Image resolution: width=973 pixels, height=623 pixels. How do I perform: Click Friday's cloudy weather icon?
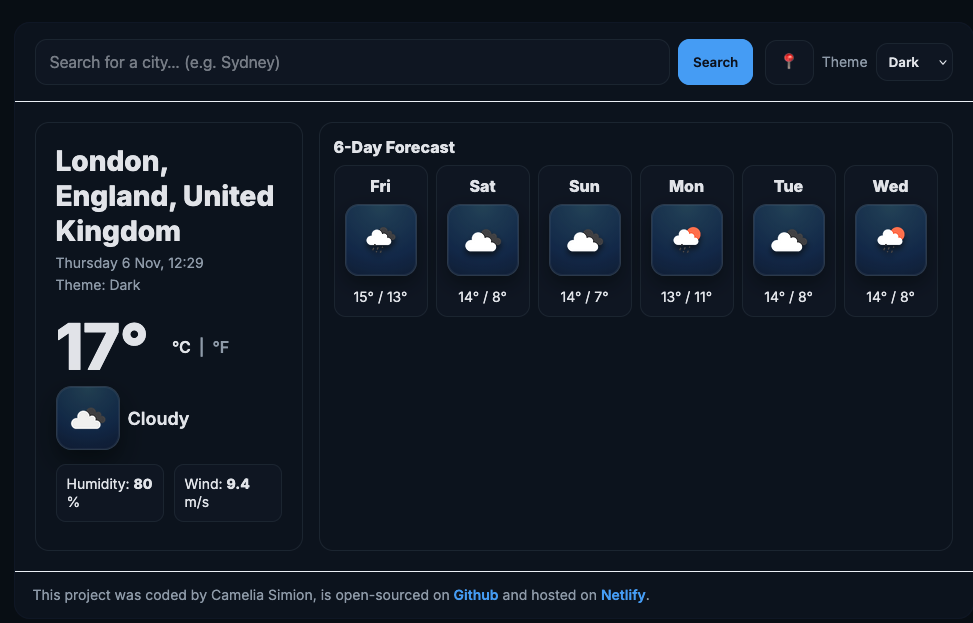380,239
